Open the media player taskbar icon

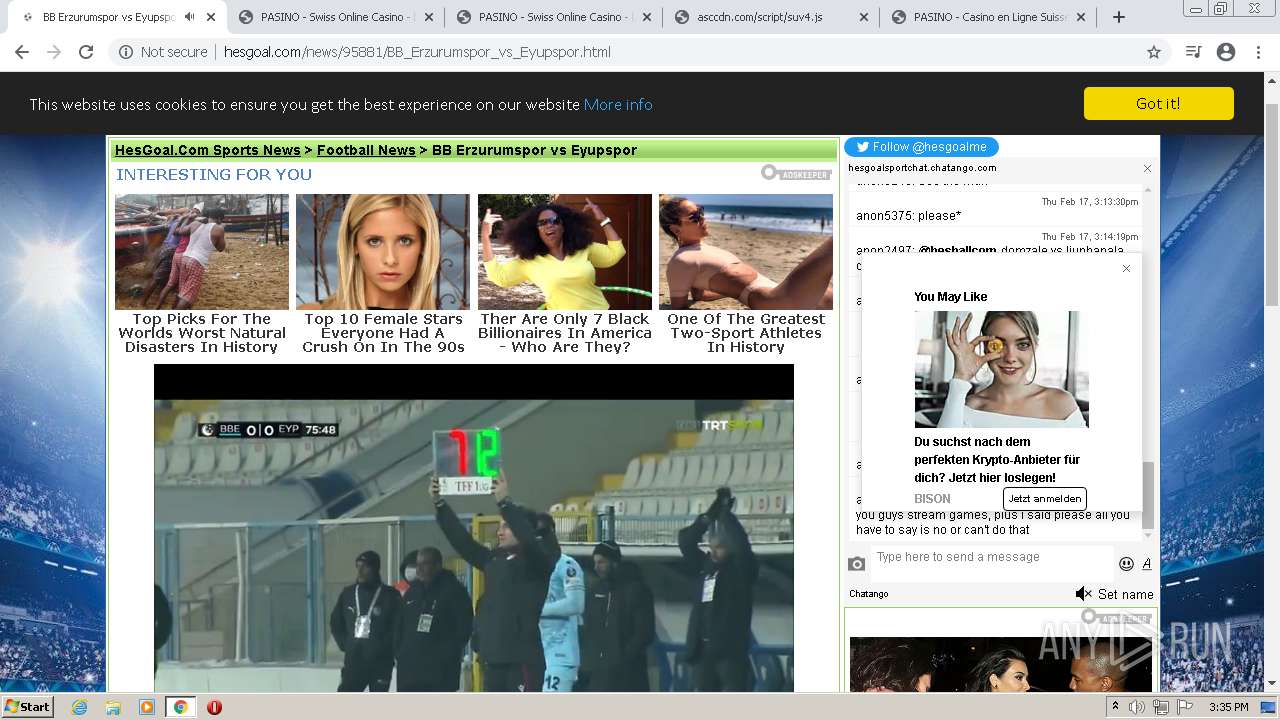[x=147, y=707]
